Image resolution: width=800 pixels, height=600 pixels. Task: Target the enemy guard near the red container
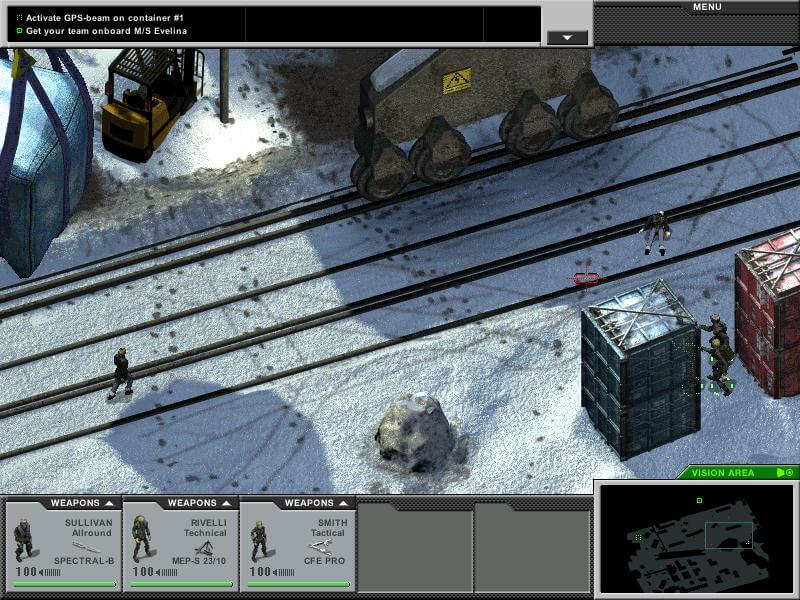pos(656,233)
